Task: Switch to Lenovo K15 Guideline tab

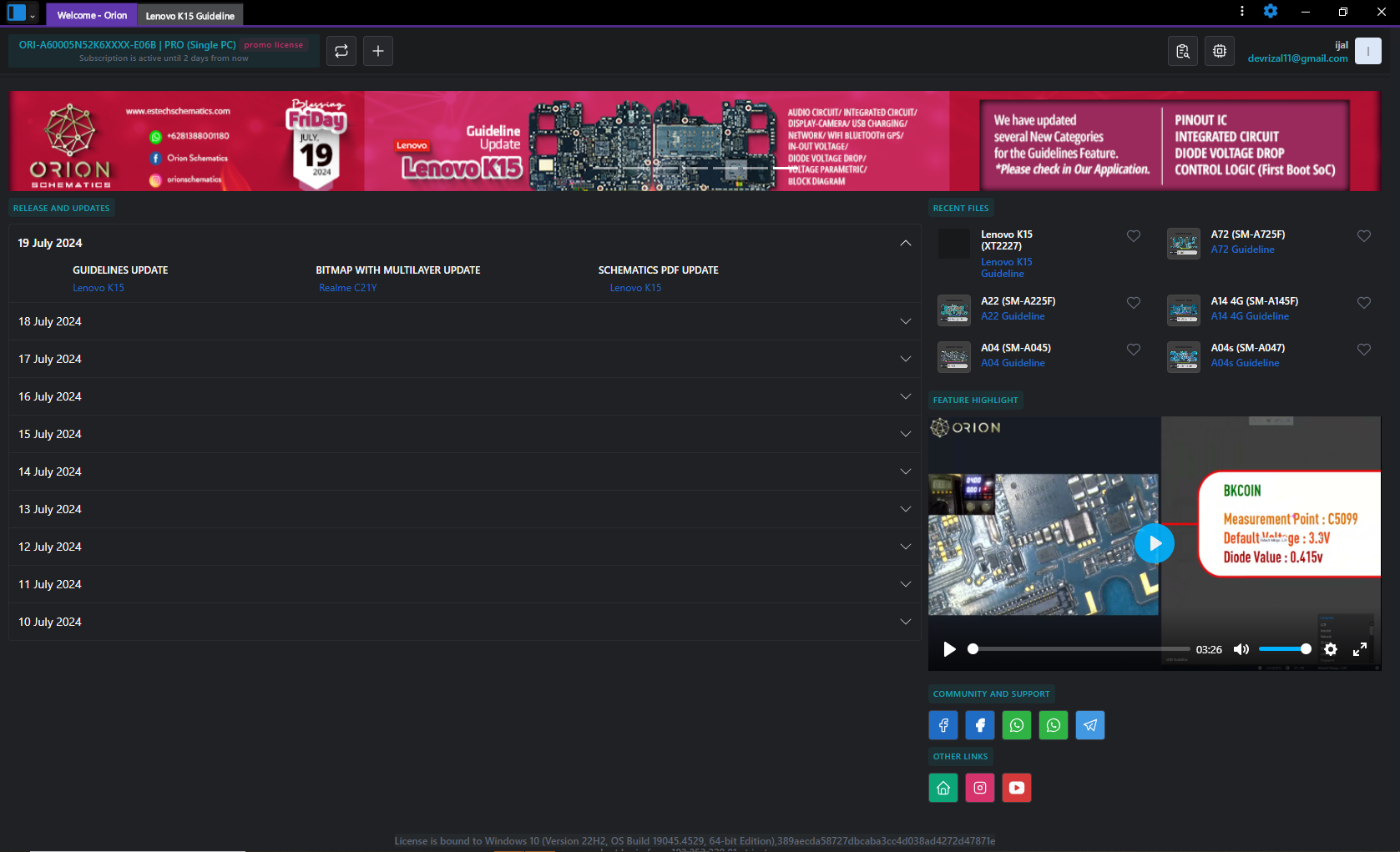Action: (190, 16)
